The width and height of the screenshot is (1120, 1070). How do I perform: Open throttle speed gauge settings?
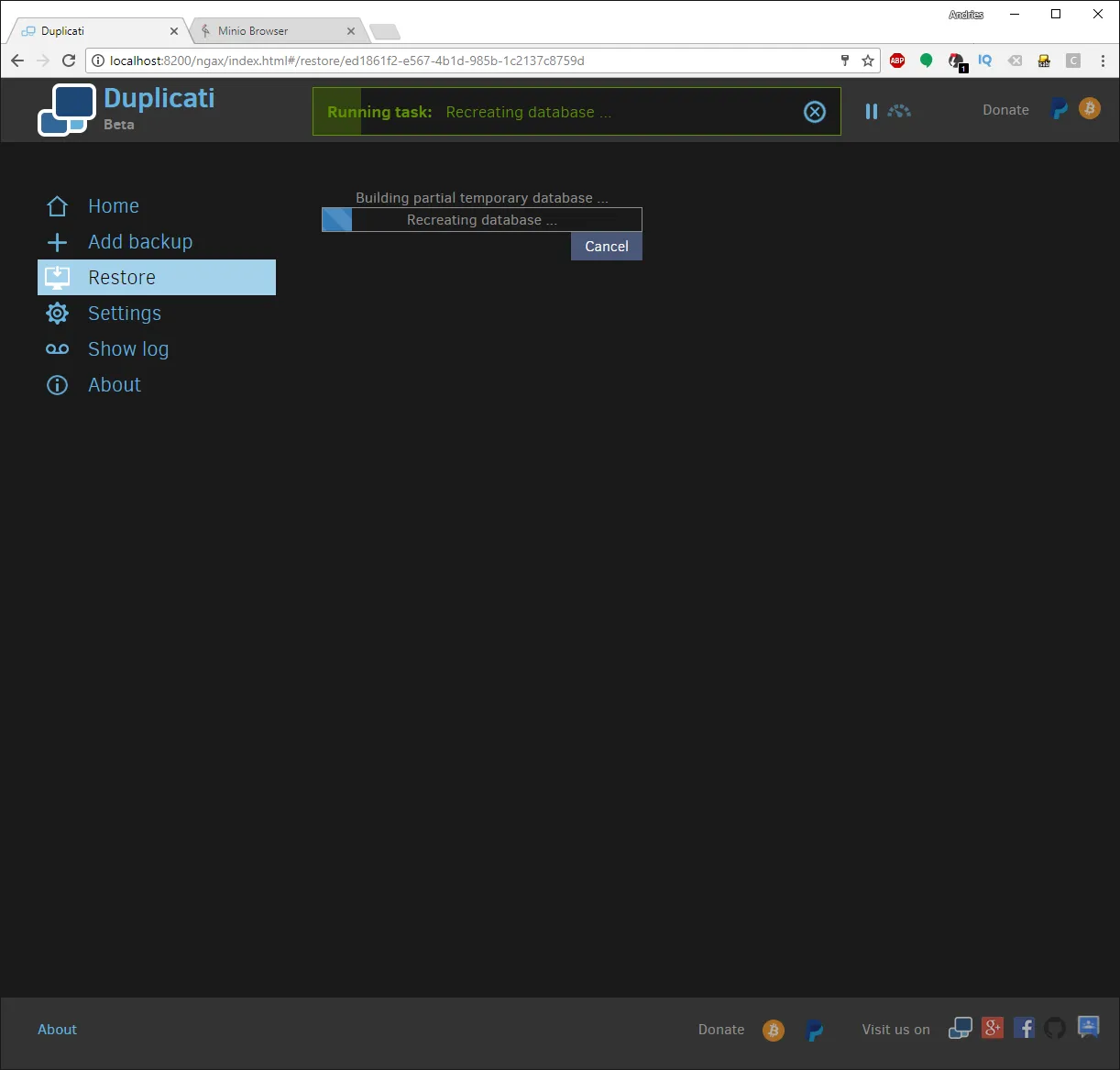(899, 111)
